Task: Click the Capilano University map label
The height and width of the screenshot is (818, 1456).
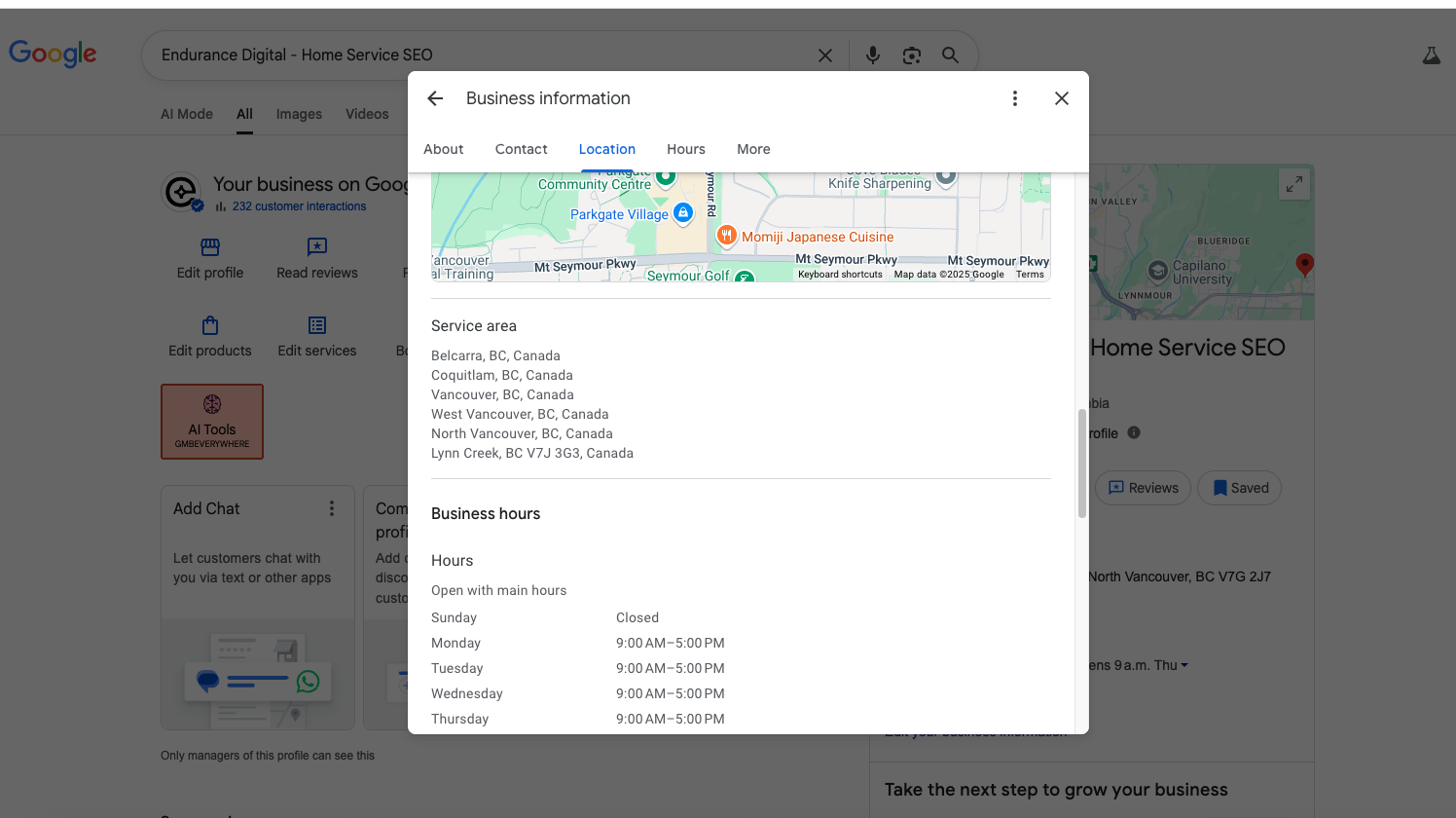Action: [x=1202, y=272]
